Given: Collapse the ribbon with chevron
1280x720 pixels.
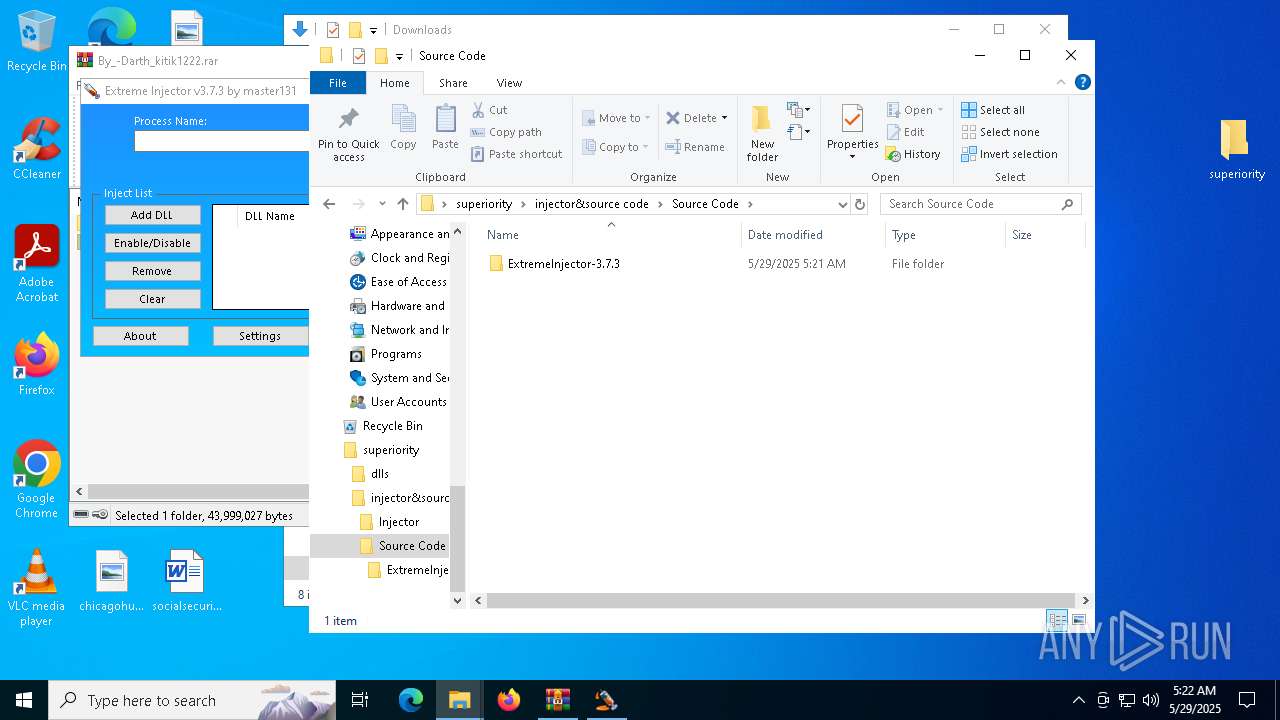Looking at the screenshot, I should click(x=1062, y=83).
